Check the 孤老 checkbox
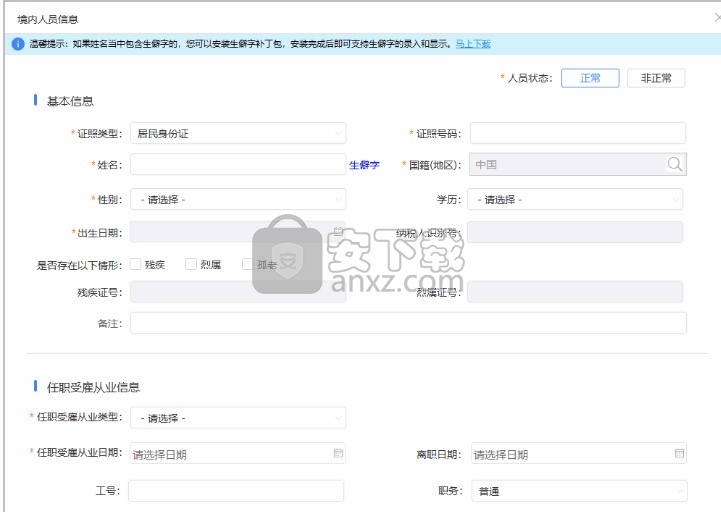This screenshot has width=721, height=512. tap(247, 264)
